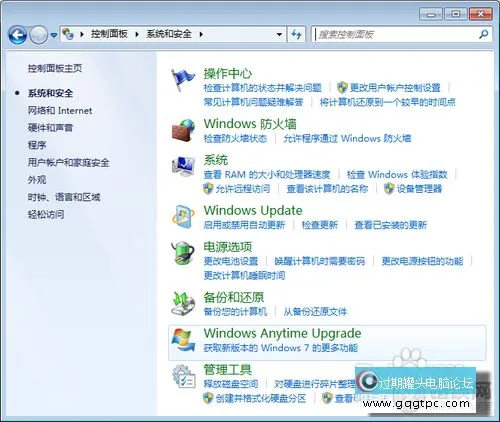The width and height of the screenshot is (500, 422).
Task: Click shield icon beside 设备管理器
Action: pos(389,189)
